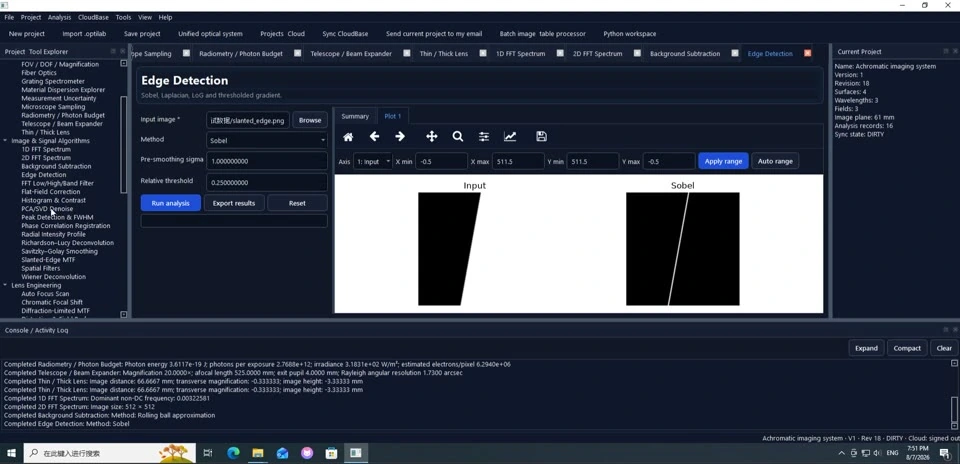Open the Windows Start menu
Image resolution: width=960 pixels, height=464 pixels.
coord(11,453)
